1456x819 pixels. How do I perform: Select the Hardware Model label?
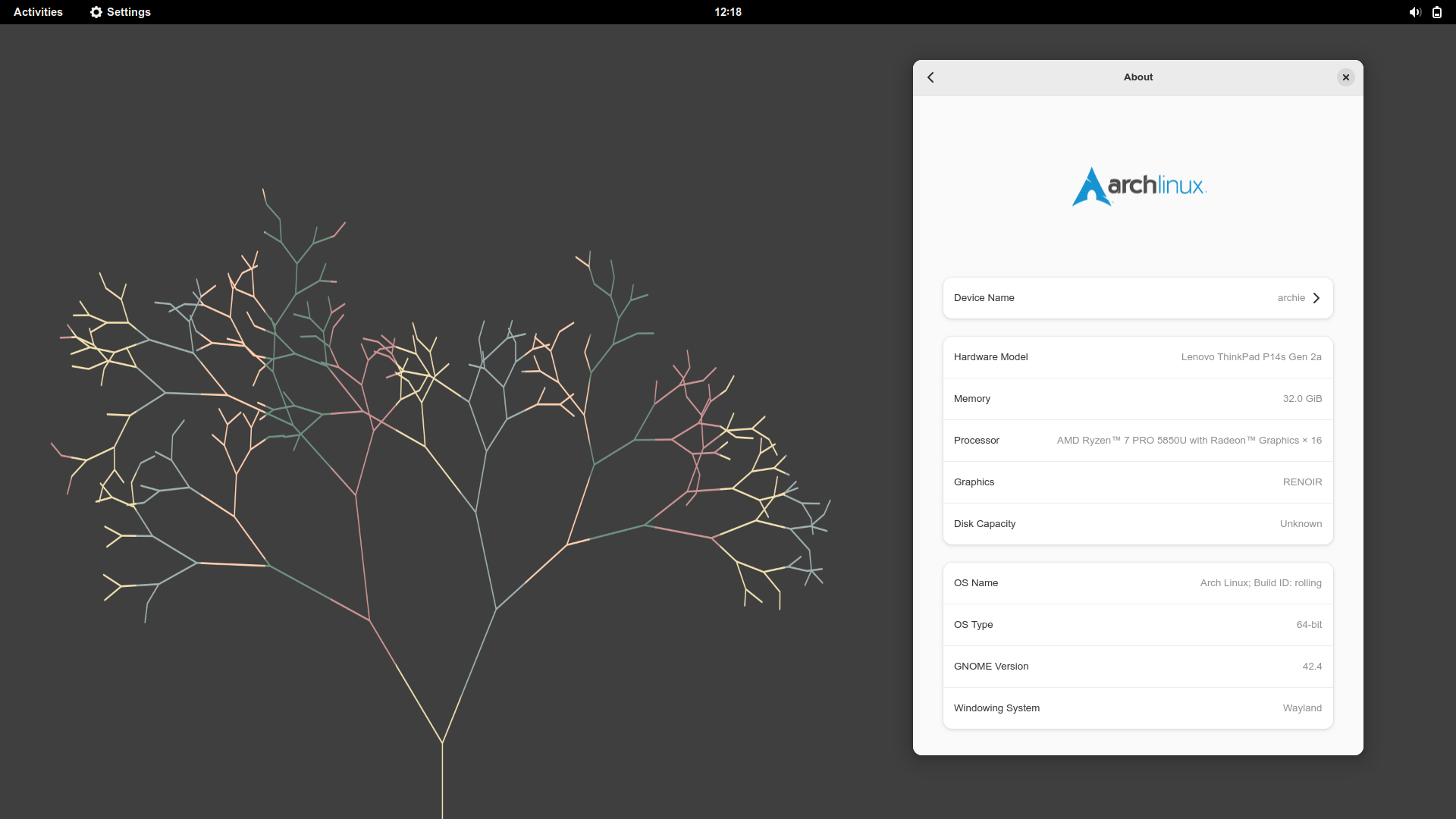click(x=990, y=357)
